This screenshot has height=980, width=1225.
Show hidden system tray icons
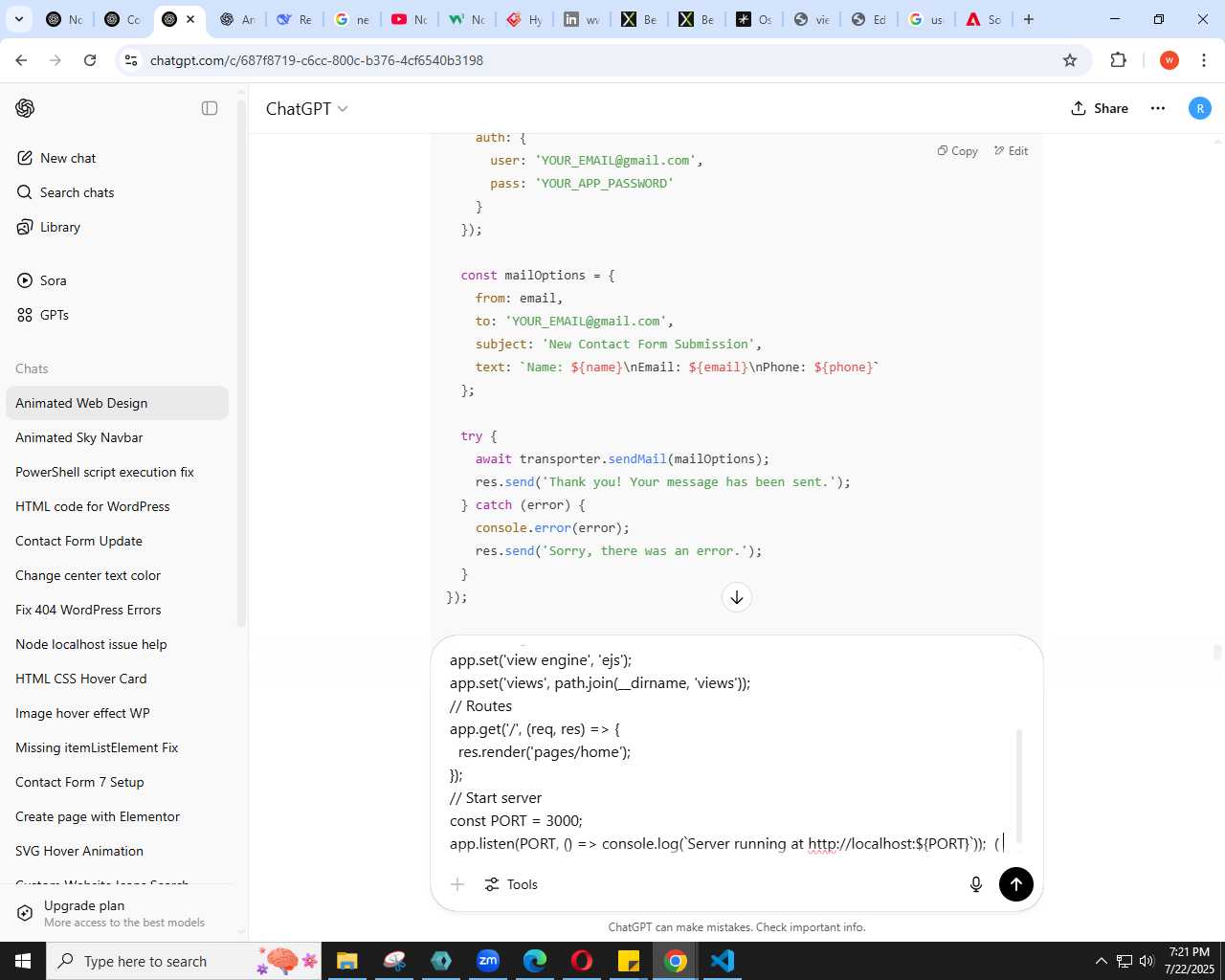coord(1101,961)
